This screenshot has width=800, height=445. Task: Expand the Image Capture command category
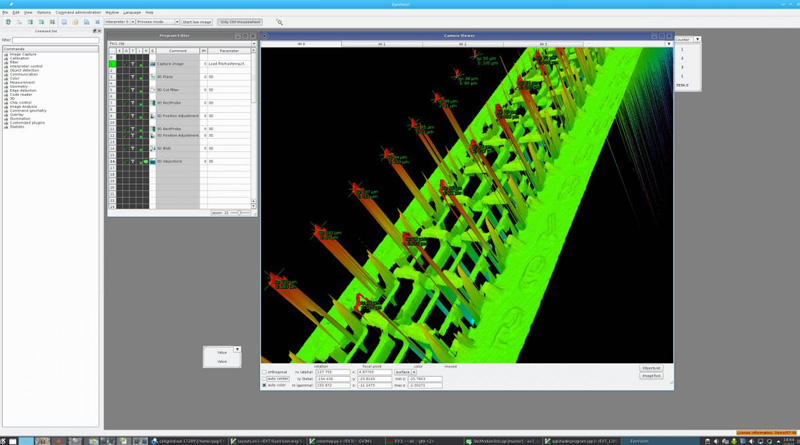(x=6, y=54)
